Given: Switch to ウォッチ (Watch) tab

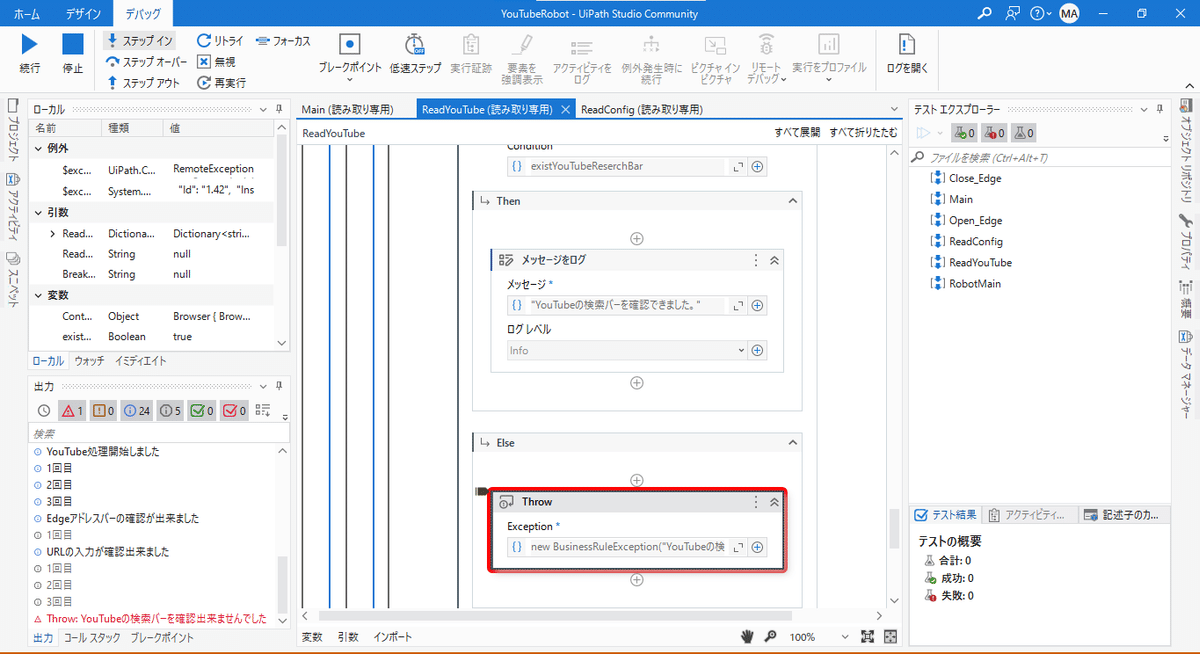Looking at the screenshot, I should pyautogui.click(x=89, y=361).
